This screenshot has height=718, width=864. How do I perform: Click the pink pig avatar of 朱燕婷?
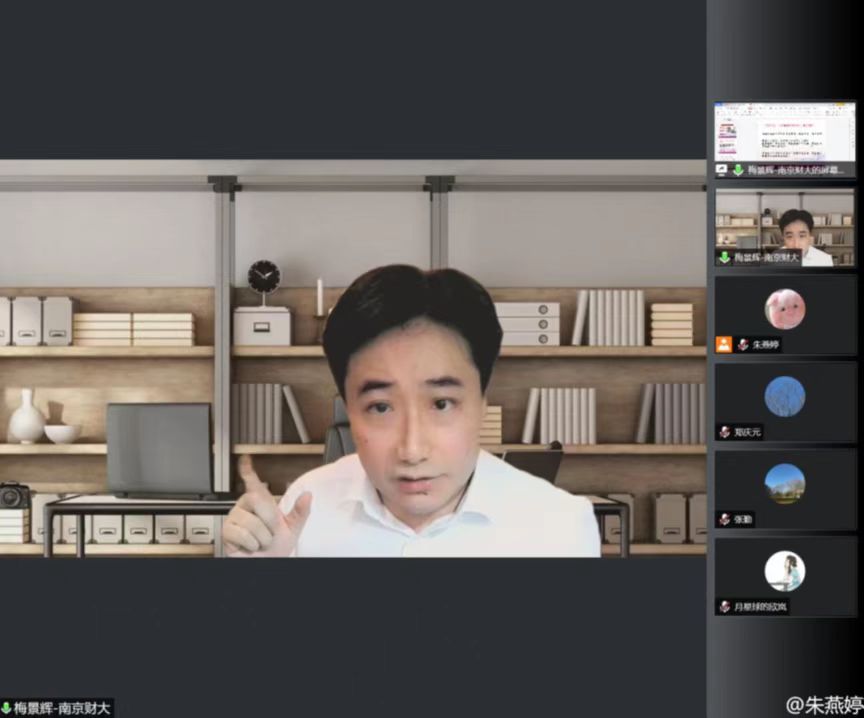click(x=785, y=309)
